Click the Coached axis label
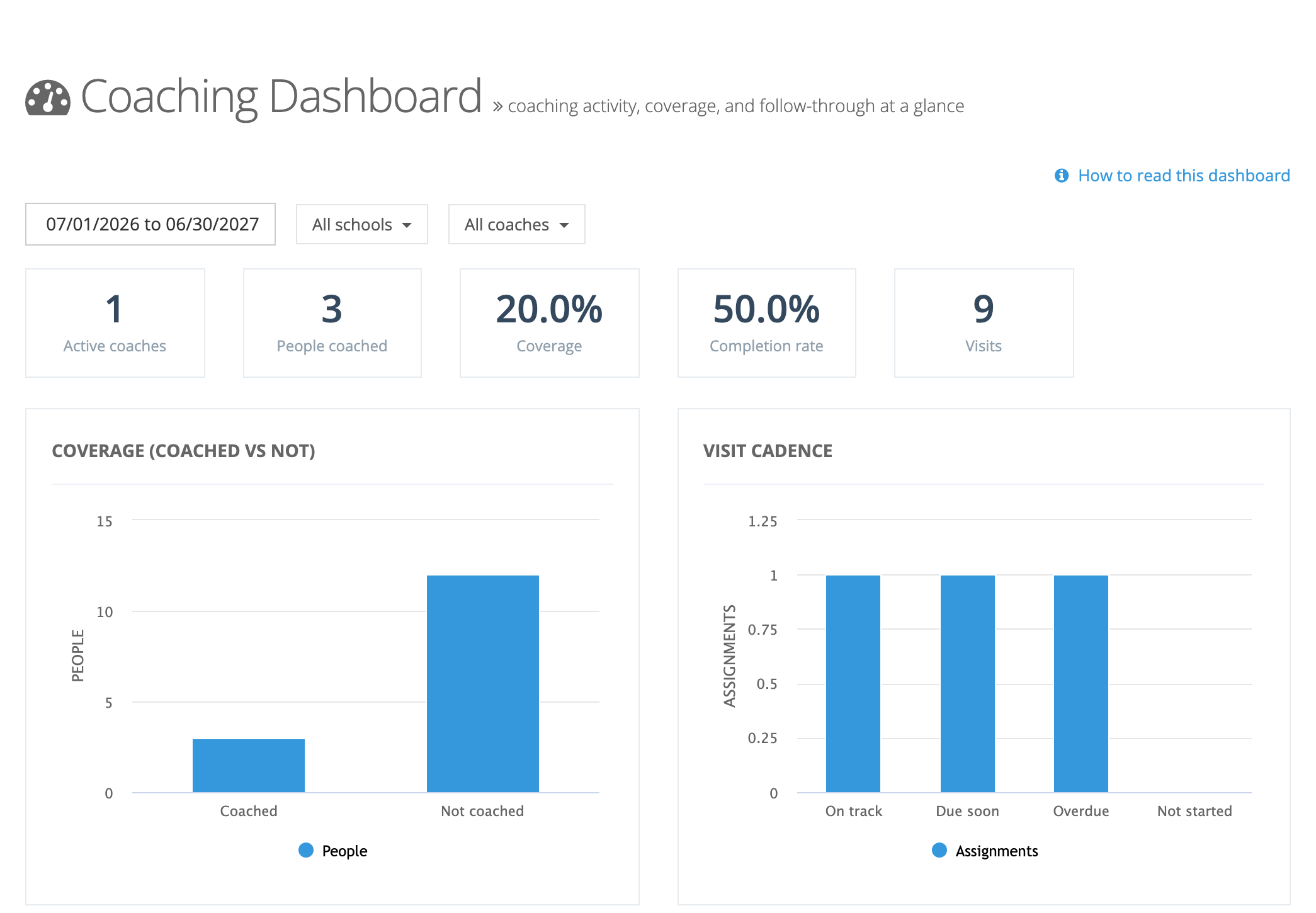Screen dimensions: 1316x913 tap(249, 811)
